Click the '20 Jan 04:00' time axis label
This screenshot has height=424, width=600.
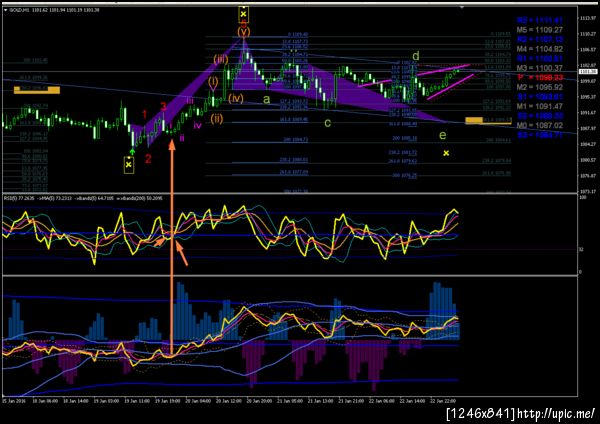[x=200, y=401]
